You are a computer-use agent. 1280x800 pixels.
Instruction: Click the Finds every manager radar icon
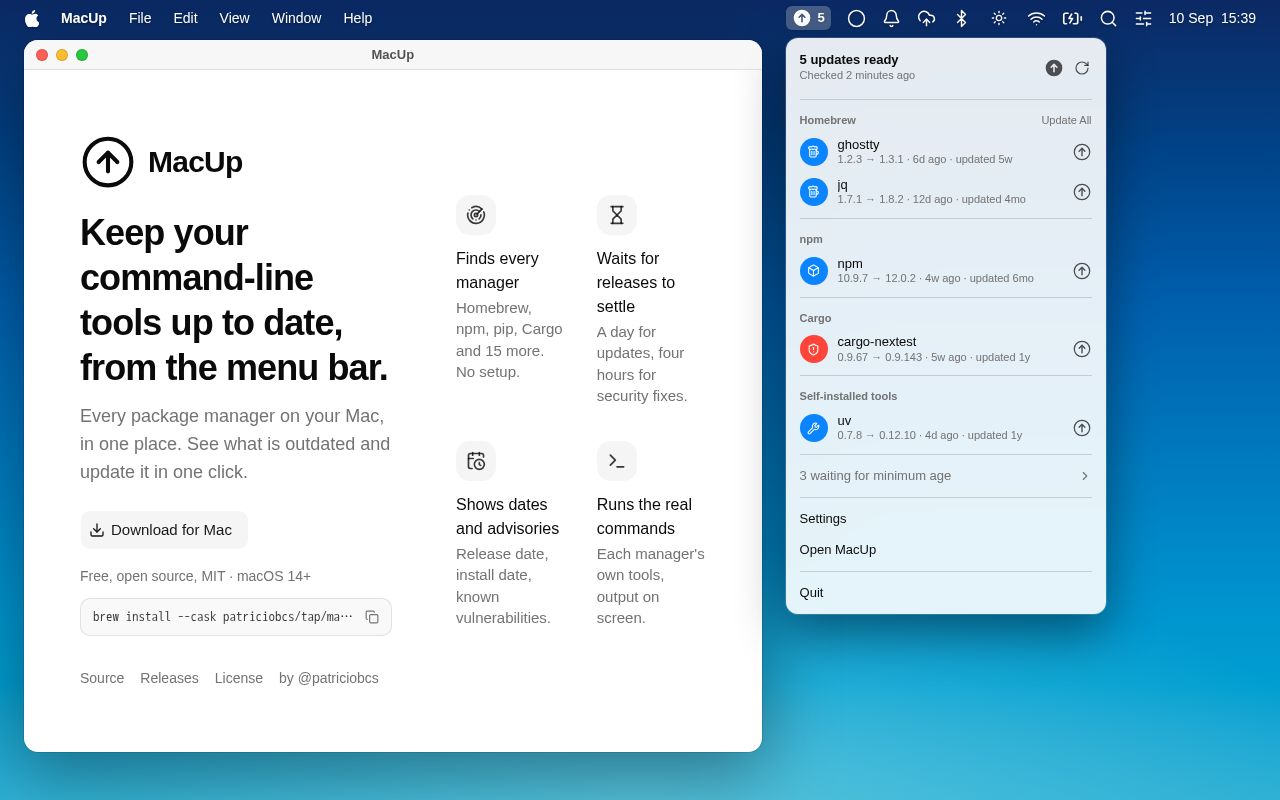[476, 215]
